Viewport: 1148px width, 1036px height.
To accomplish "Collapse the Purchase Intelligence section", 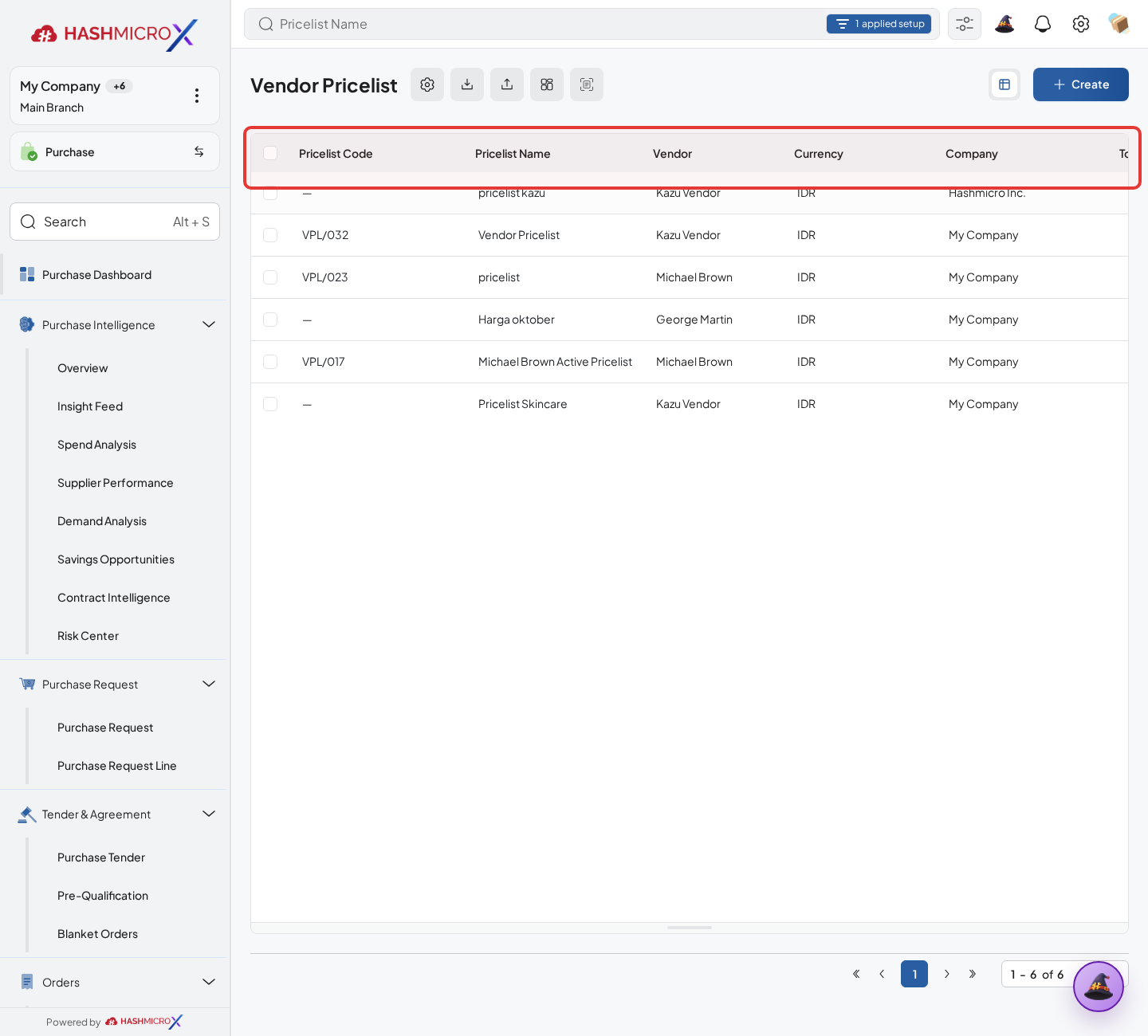I will [209, 324].
